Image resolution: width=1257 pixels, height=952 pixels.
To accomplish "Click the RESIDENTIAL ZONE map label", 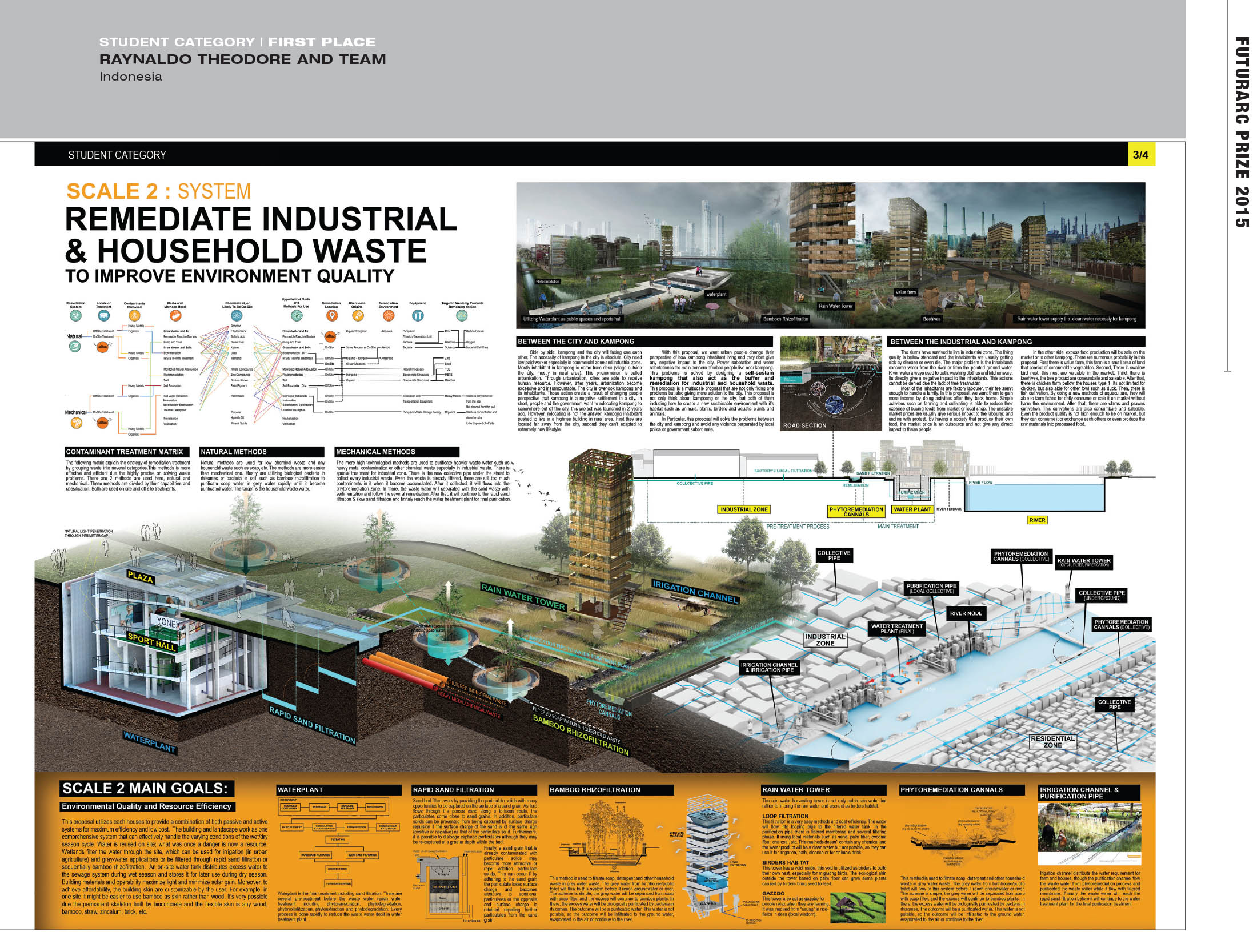I will coord(1052,742).
